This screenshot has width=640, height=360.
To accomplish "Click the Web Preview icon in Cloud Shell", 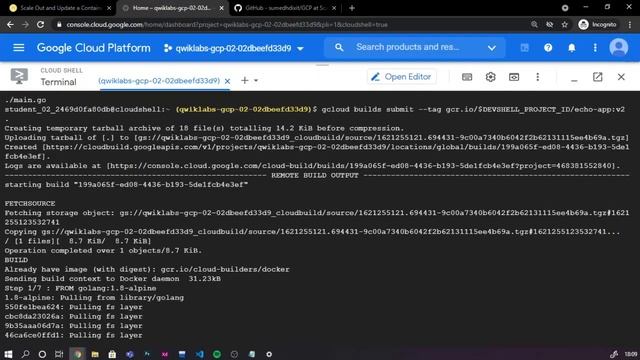I will tap(514, 77).
